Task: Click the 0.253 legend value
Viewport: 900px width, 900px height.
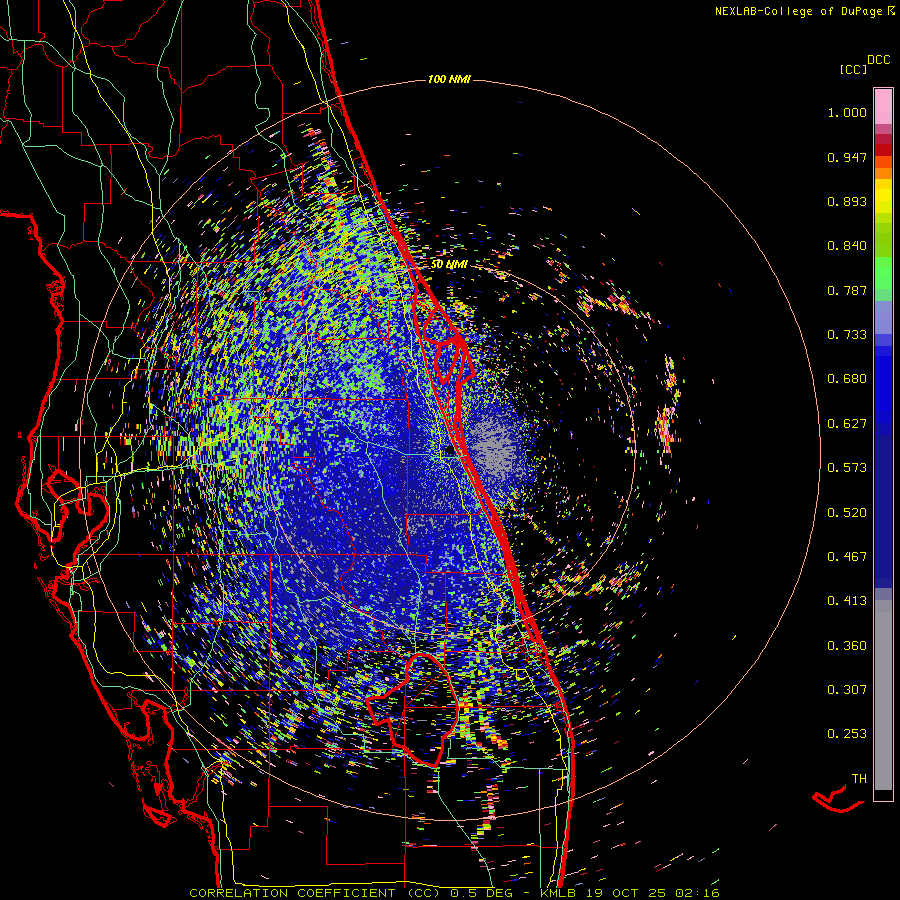Action: click(x=847, y=734)
